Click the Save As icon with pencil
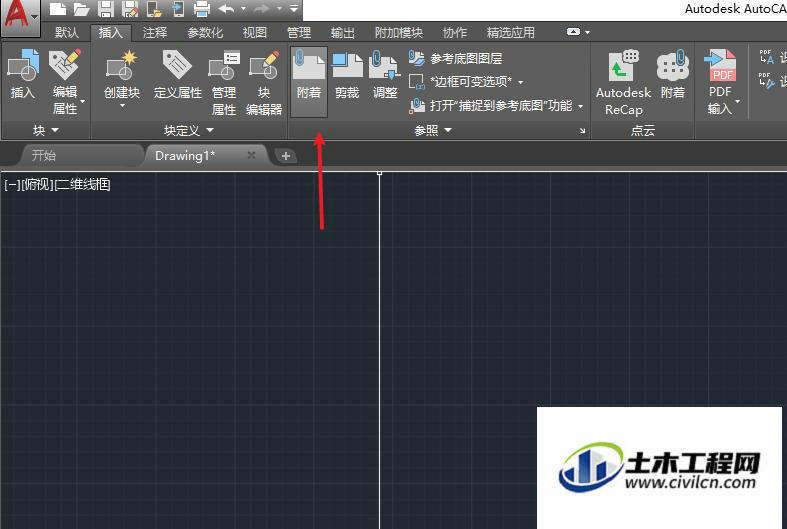 (130, 9)
